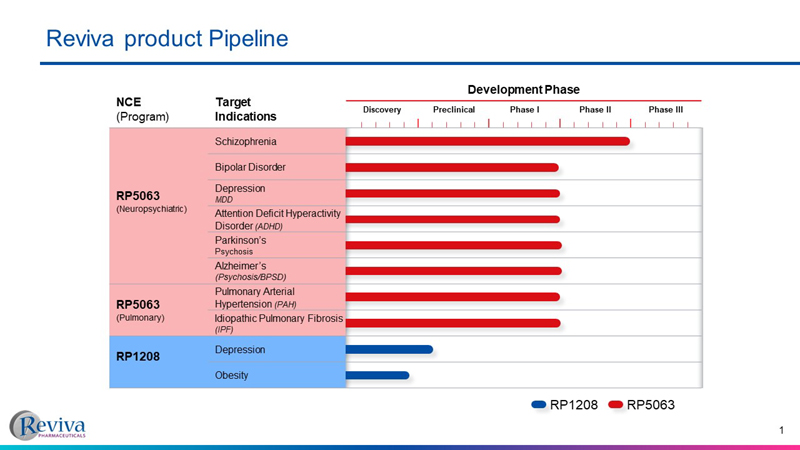This screenshot has height=450, width=800.
Task: Select the Phase III column header
Action: click(665, 109)
